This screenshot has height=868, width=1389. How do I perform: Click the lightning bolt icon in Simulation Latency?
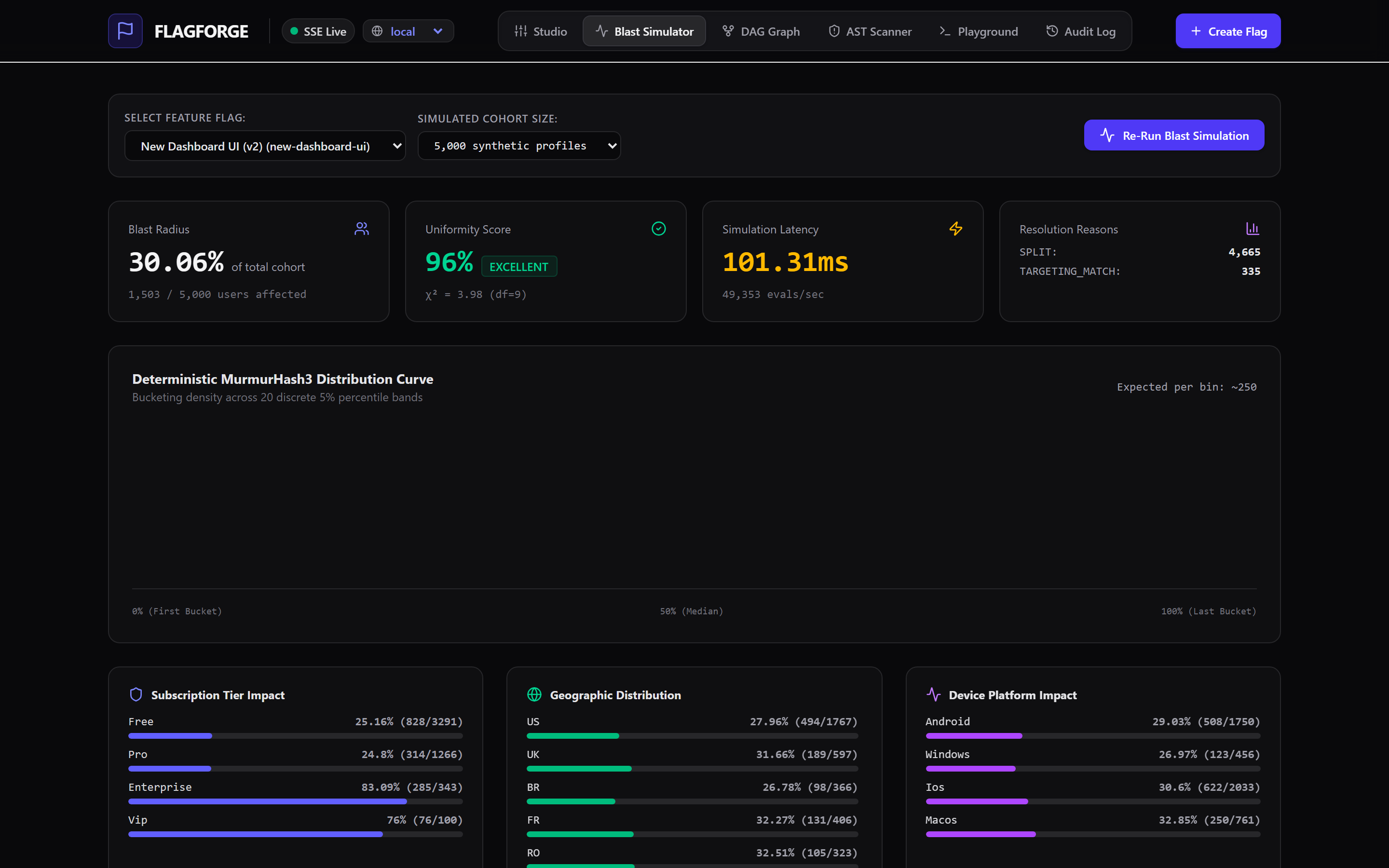pyautogui.click(x=955, y=229)
